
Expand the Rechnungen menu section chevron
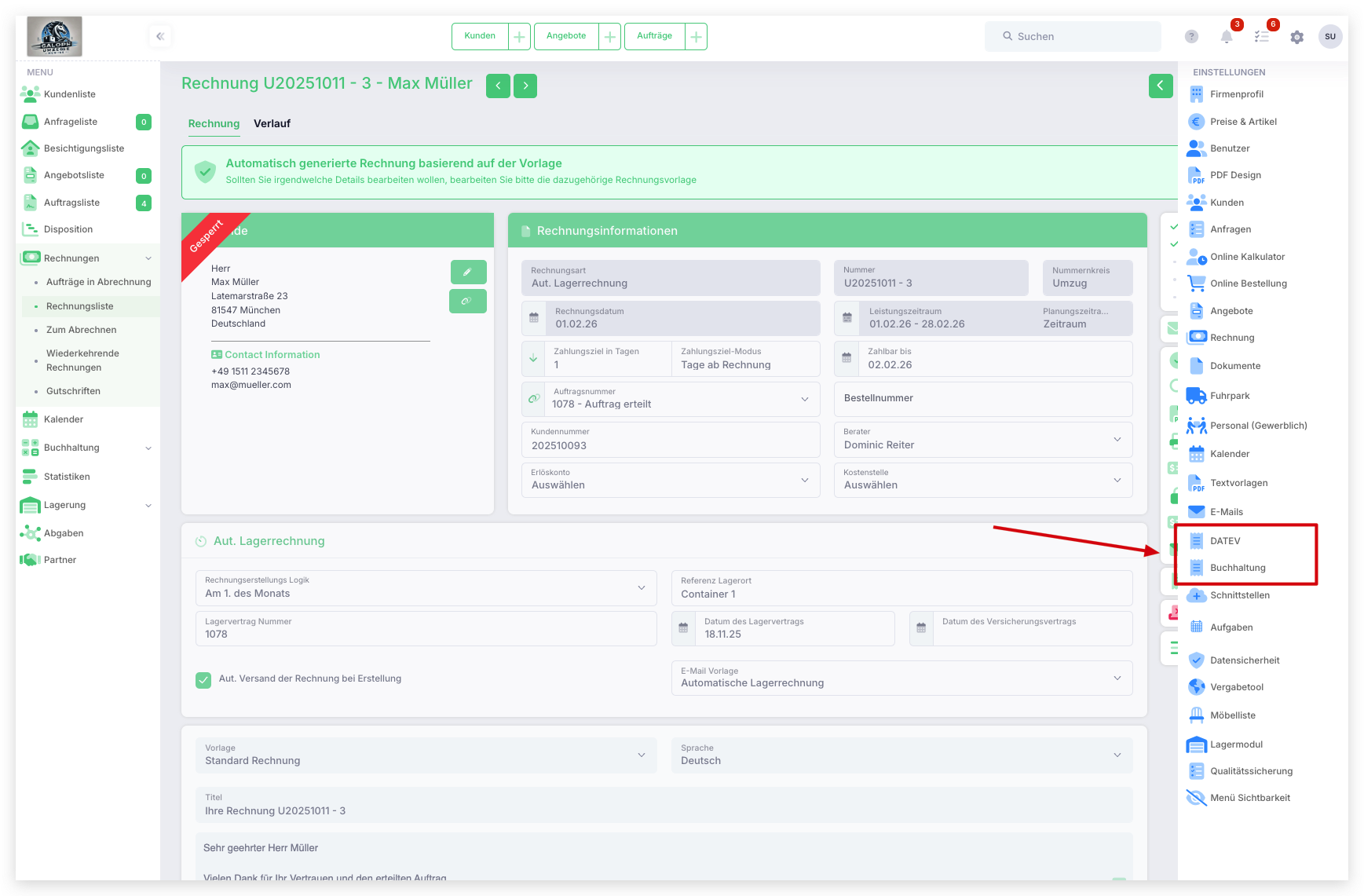click(x=148, y=258)
